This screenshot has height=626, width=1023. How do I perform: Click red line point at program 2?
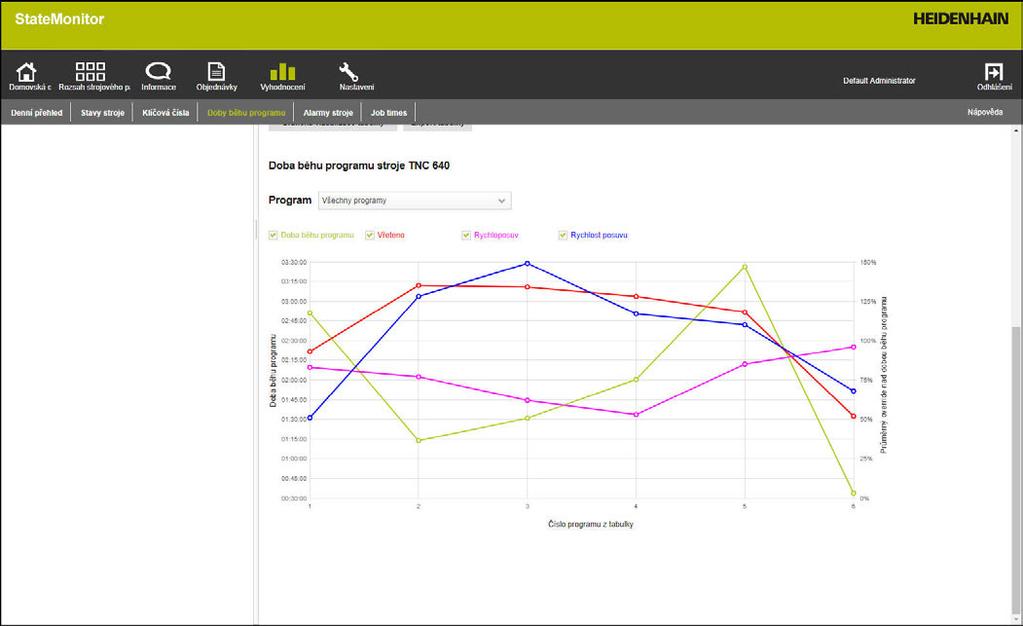(x=418, y=285)
